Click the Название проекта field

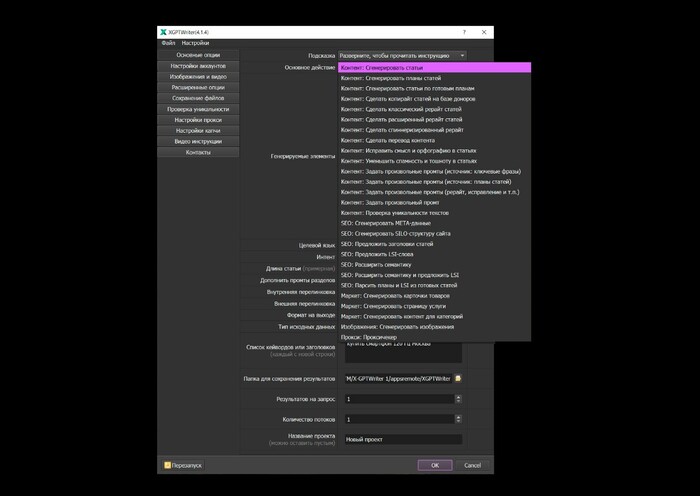click(403, 439)
